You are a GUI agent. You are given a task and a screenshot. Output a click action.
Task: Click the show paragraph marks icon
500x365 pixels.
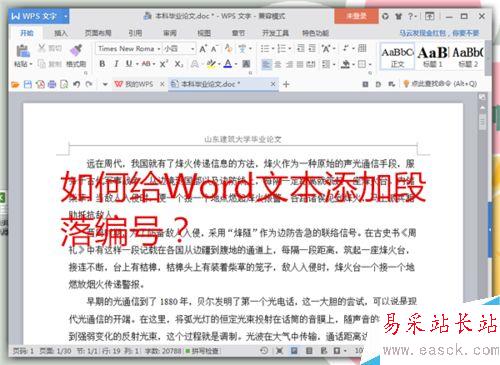(347, 48)
